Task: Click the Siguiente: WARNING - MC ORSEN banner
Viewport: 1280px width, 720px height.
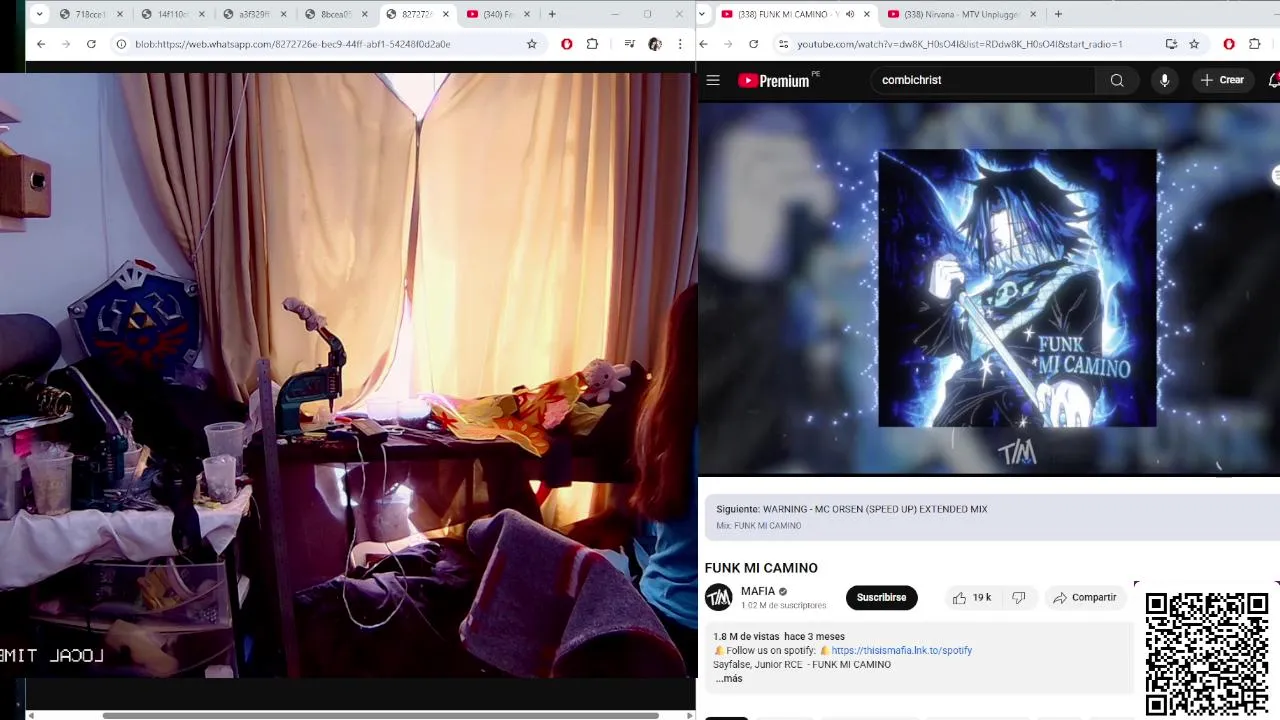Action: (992, 516)
